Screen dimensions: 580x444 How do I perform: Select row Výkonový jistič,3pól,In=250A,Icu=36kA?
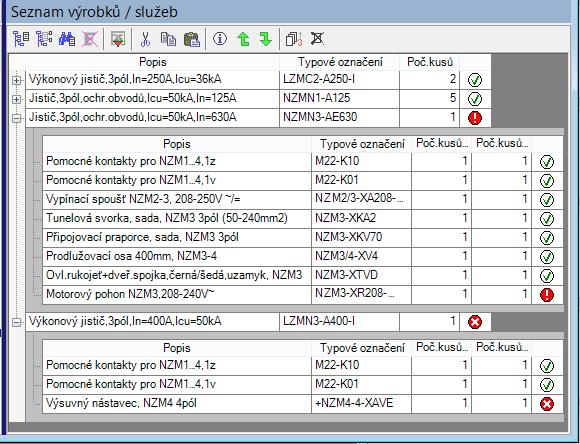point(258,80)
